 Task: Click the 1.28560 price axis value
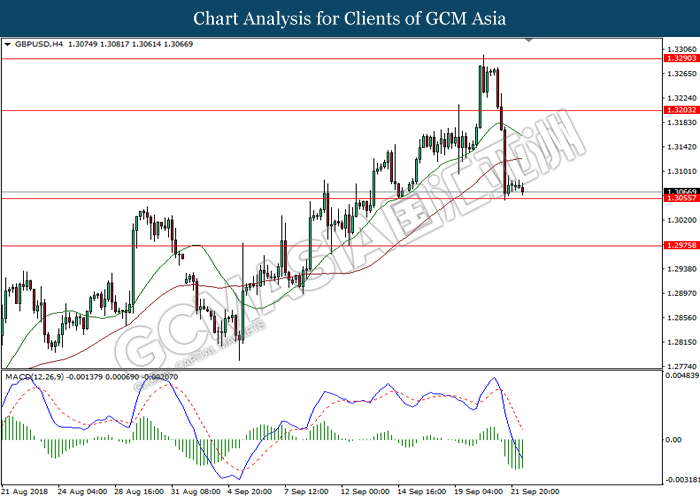(682, 318)
